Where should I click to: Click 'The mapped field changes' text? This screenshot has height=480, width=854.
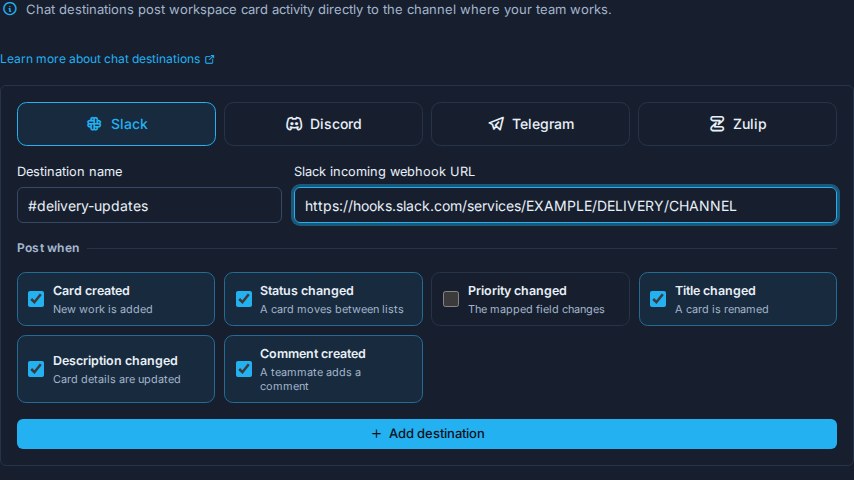536,309
